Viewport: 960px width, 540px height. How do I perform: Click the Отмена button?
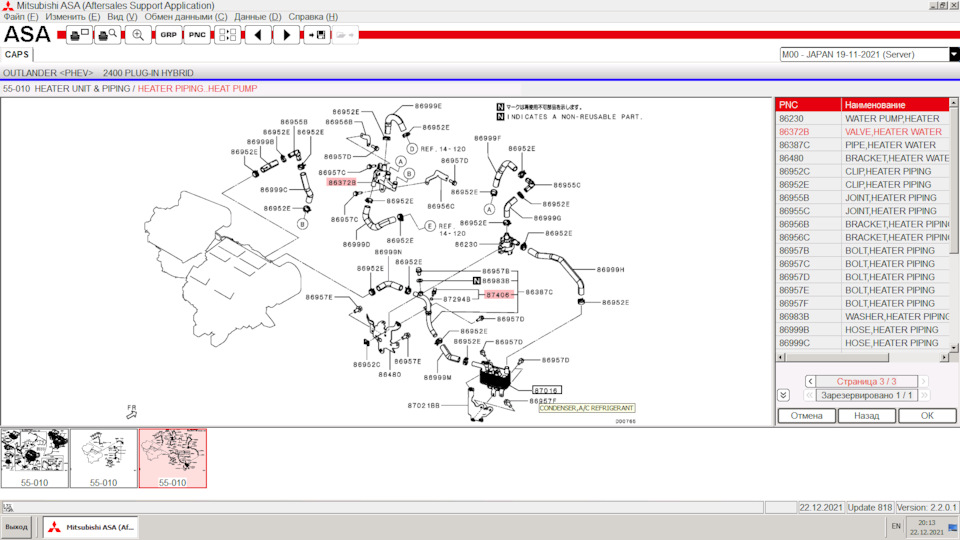coord(806,416)
